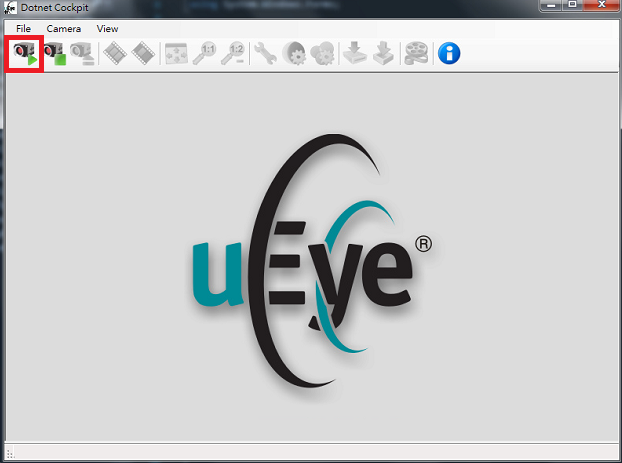Open the View menu

coord(107,29)
